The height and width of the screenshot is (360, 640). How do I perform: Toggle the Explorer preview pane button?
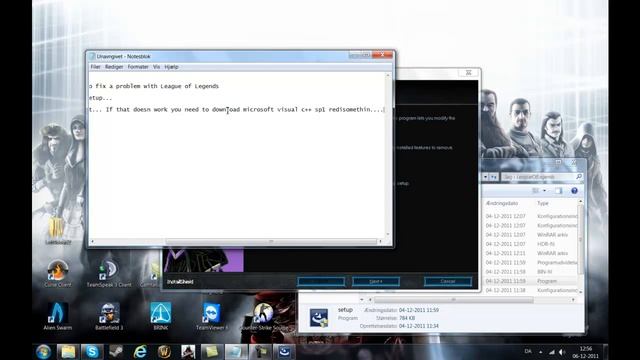558,191
